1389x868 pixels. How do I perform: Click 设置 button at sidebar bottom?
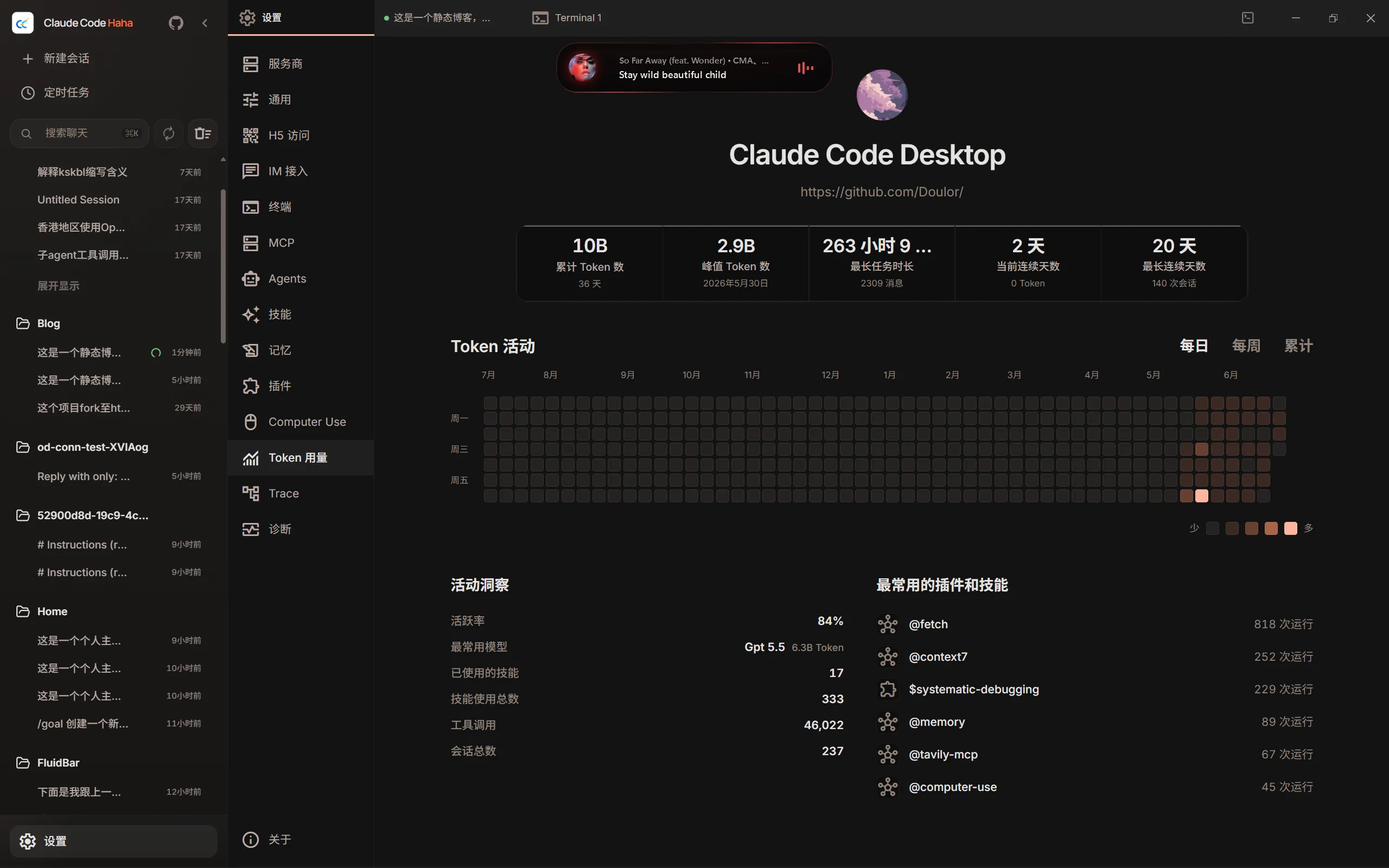113,841
